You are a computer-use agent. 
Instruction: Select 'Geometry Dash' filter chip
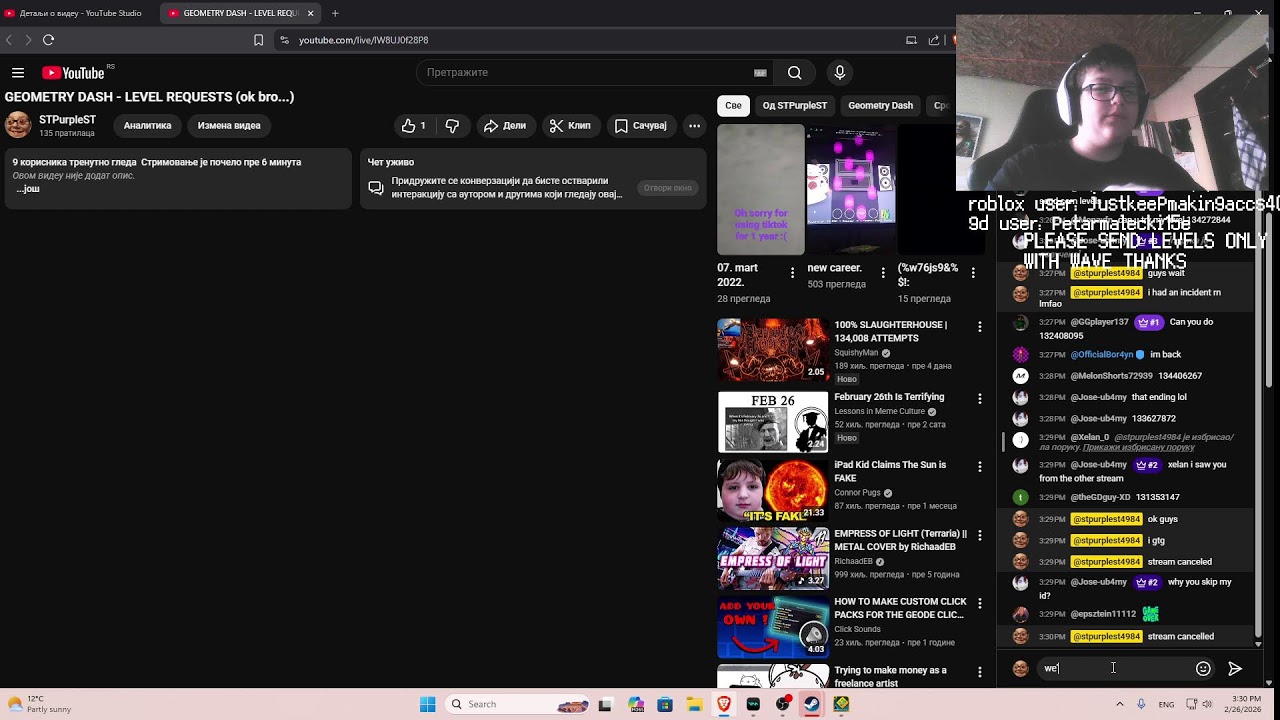880,105
